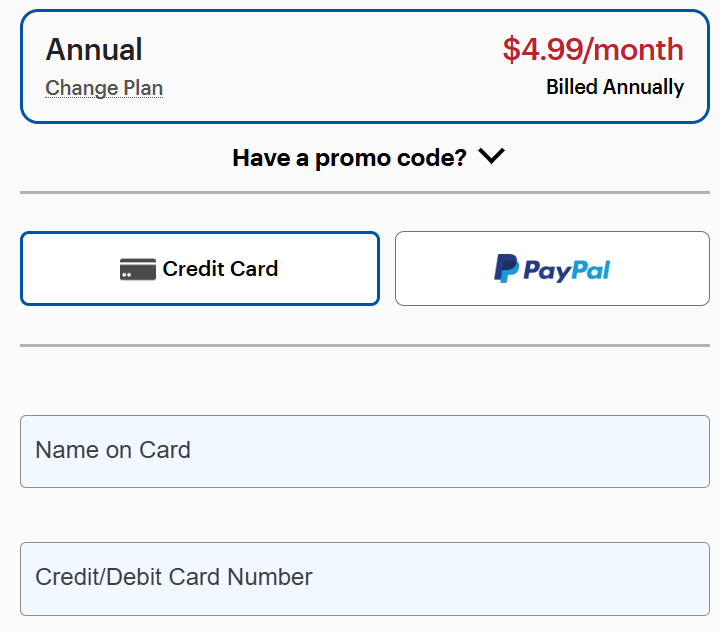Viewport: 720px width, 631px height.
Task: Click the PayPal double-P logo icon
Action: tap(507, 269)
